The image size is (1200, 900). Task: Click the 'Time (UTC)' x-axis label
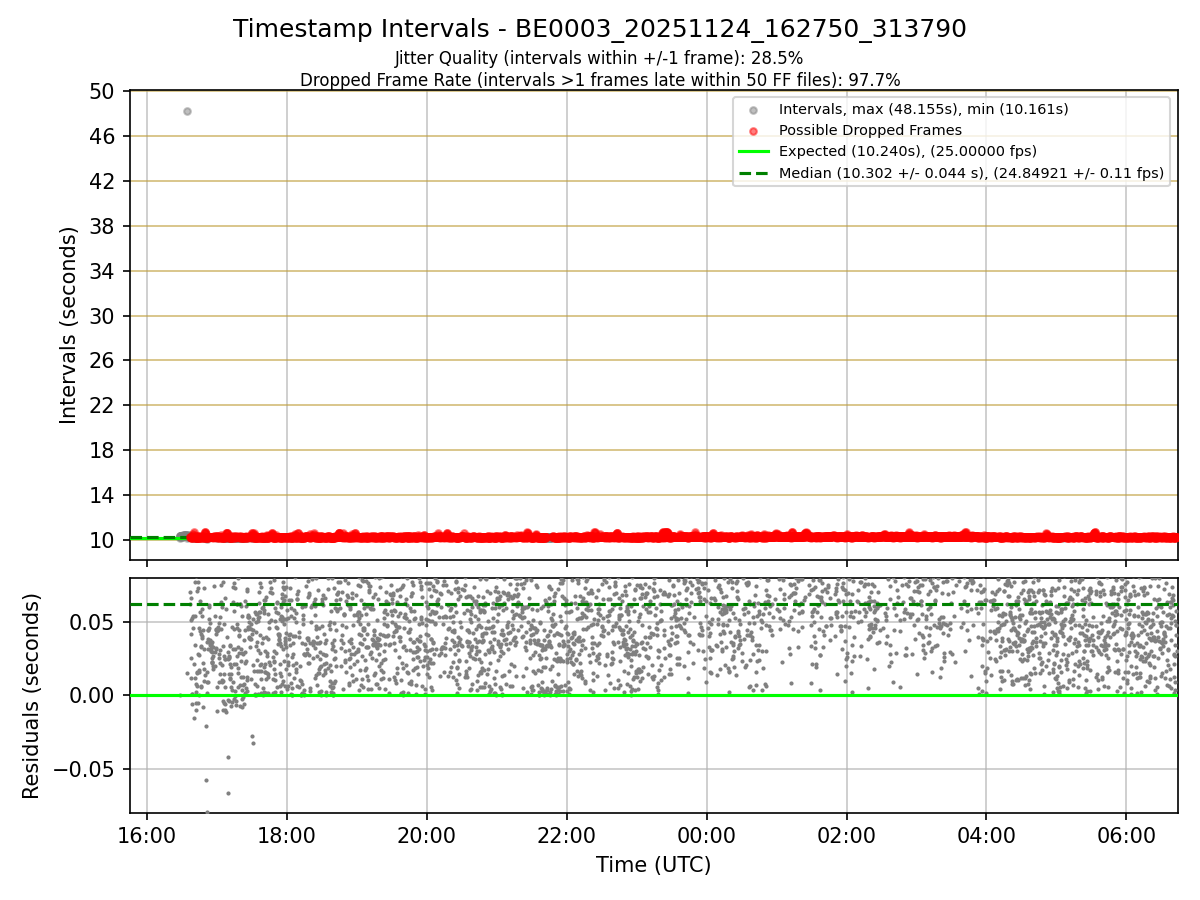click(x=654, y=865)
